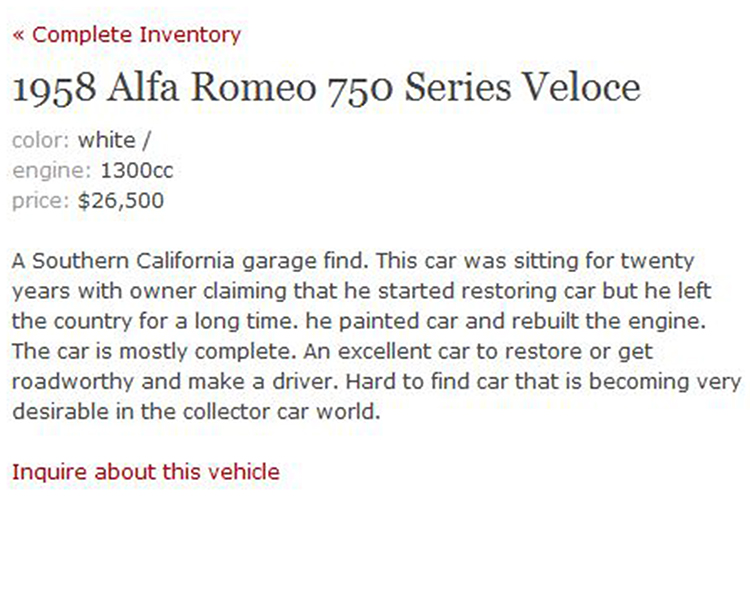Open the Complete Inventory link
The width and height of the screenshot is (750, 600).
pyautogui.click(x=127, y=35)
